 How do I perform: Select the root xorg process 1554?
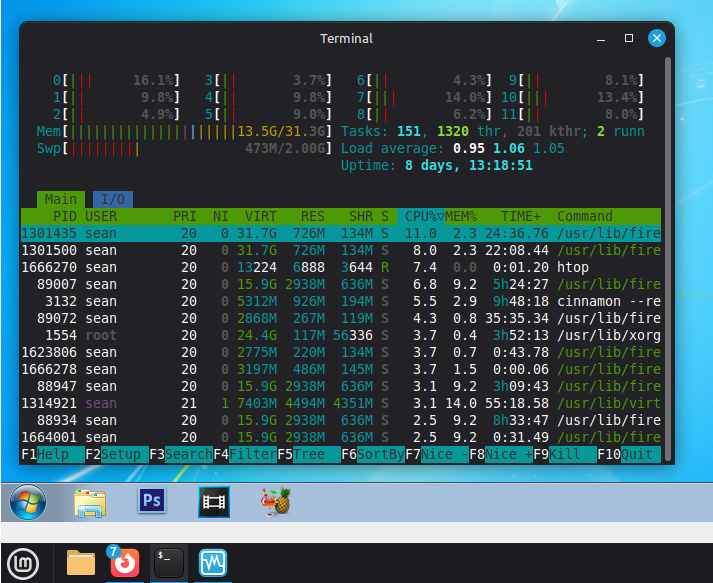341,336
